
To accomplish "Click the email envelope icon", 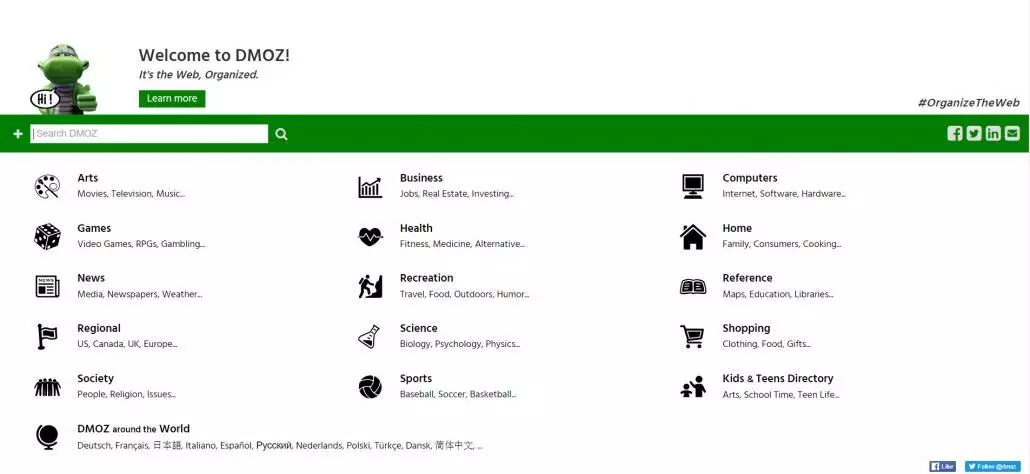I will [x=1012, y=133].
